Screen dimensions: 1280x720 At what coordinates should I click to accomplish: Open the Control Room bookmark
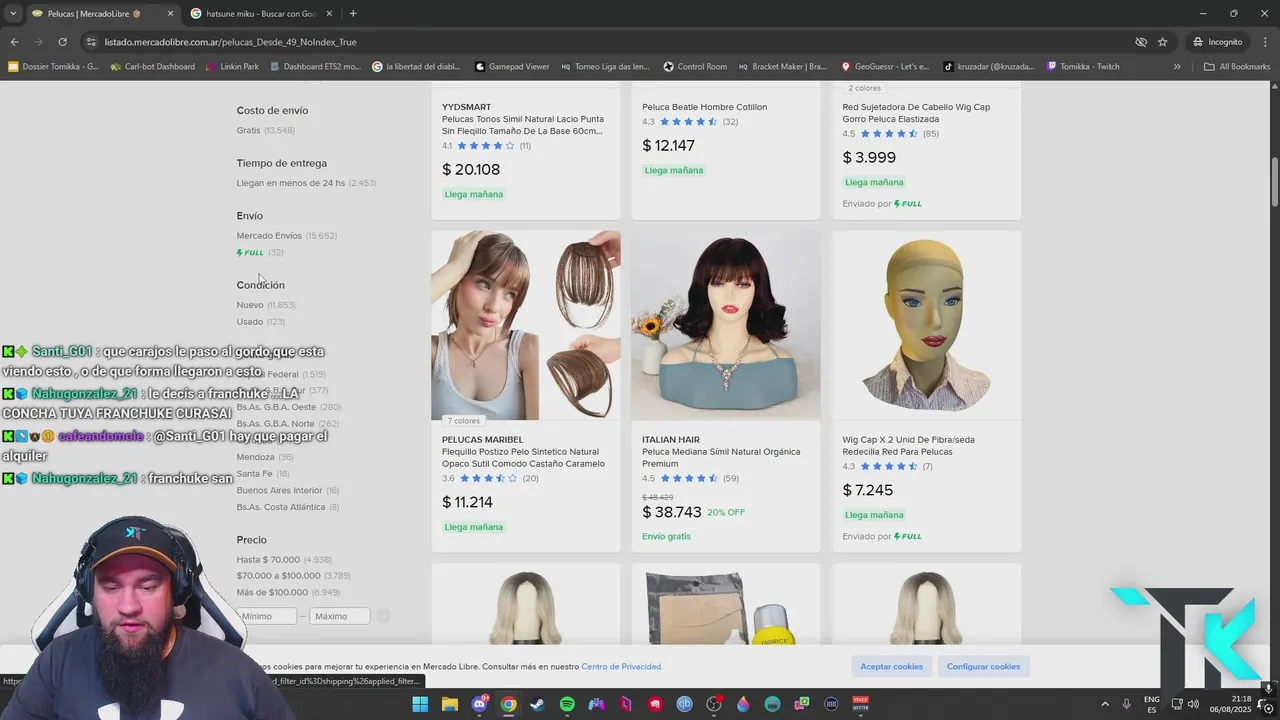695,67
